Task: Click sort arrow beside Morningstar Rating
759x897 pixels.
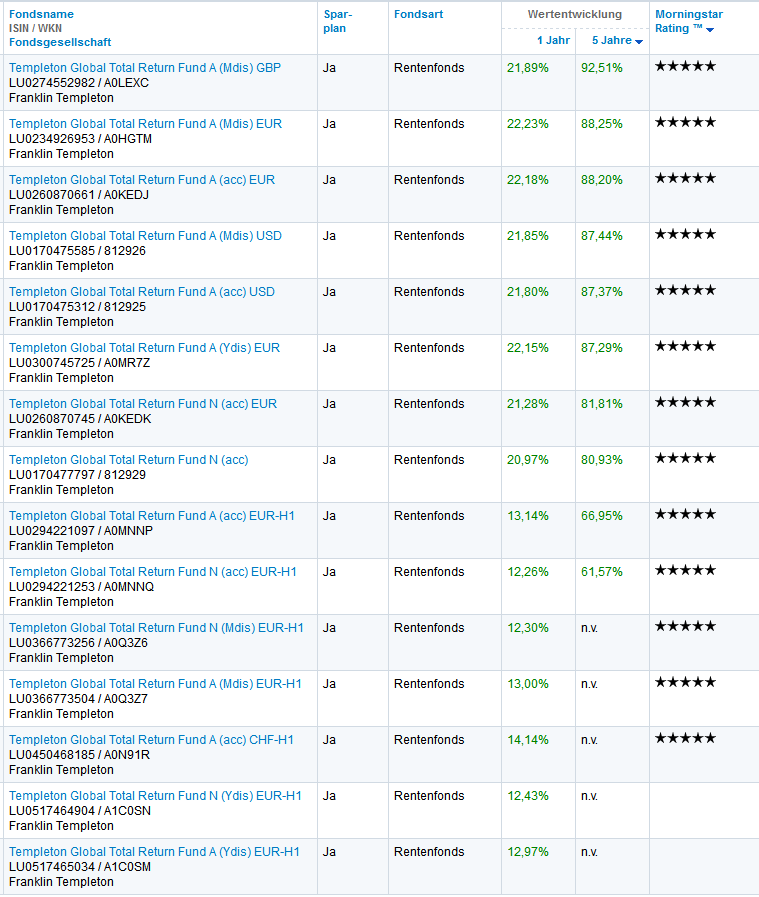Action: coord(710,30)
